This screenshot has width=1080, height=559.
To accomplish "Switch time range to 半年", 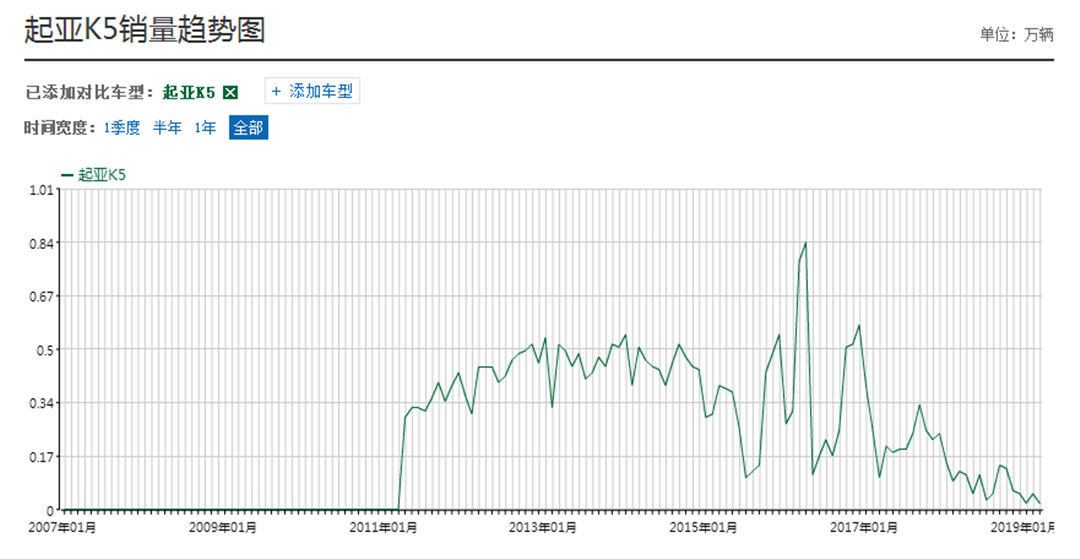I will 167,128.
